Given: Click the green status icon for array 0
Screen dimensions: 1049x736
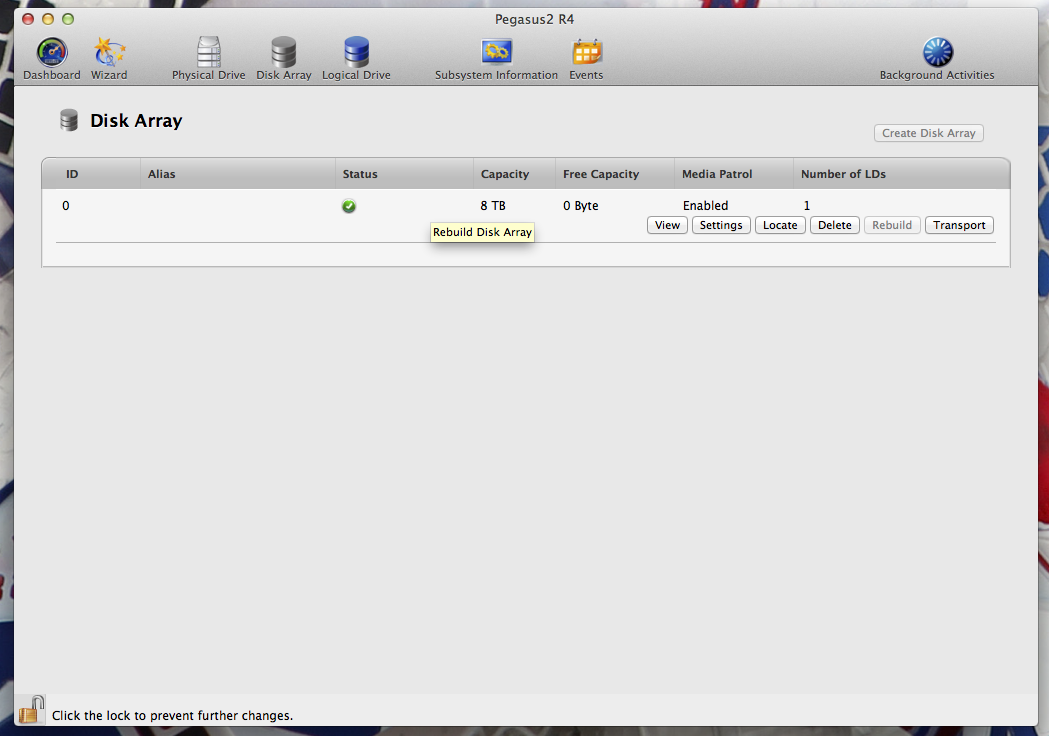Looking at the screenshot, I should point(348,206).
